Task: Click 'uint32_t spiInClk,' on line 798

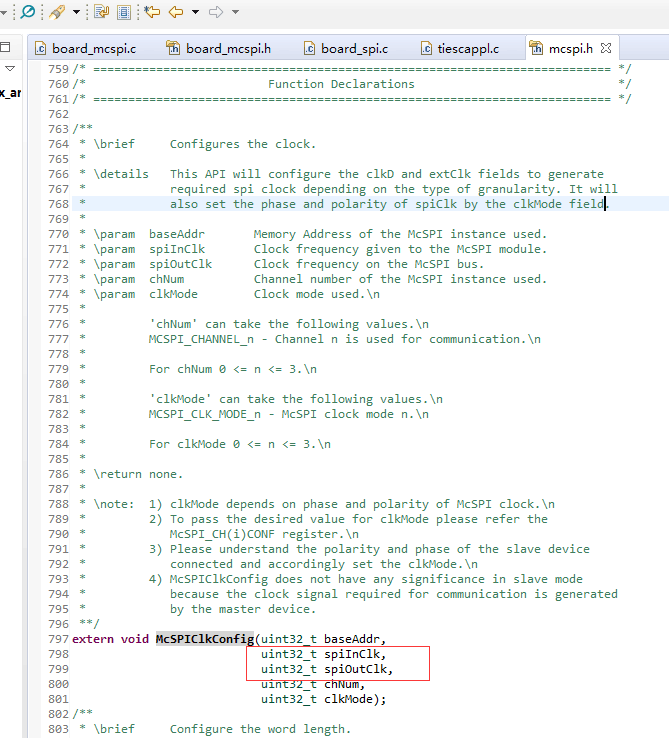Action: click(x=323, y=654)
